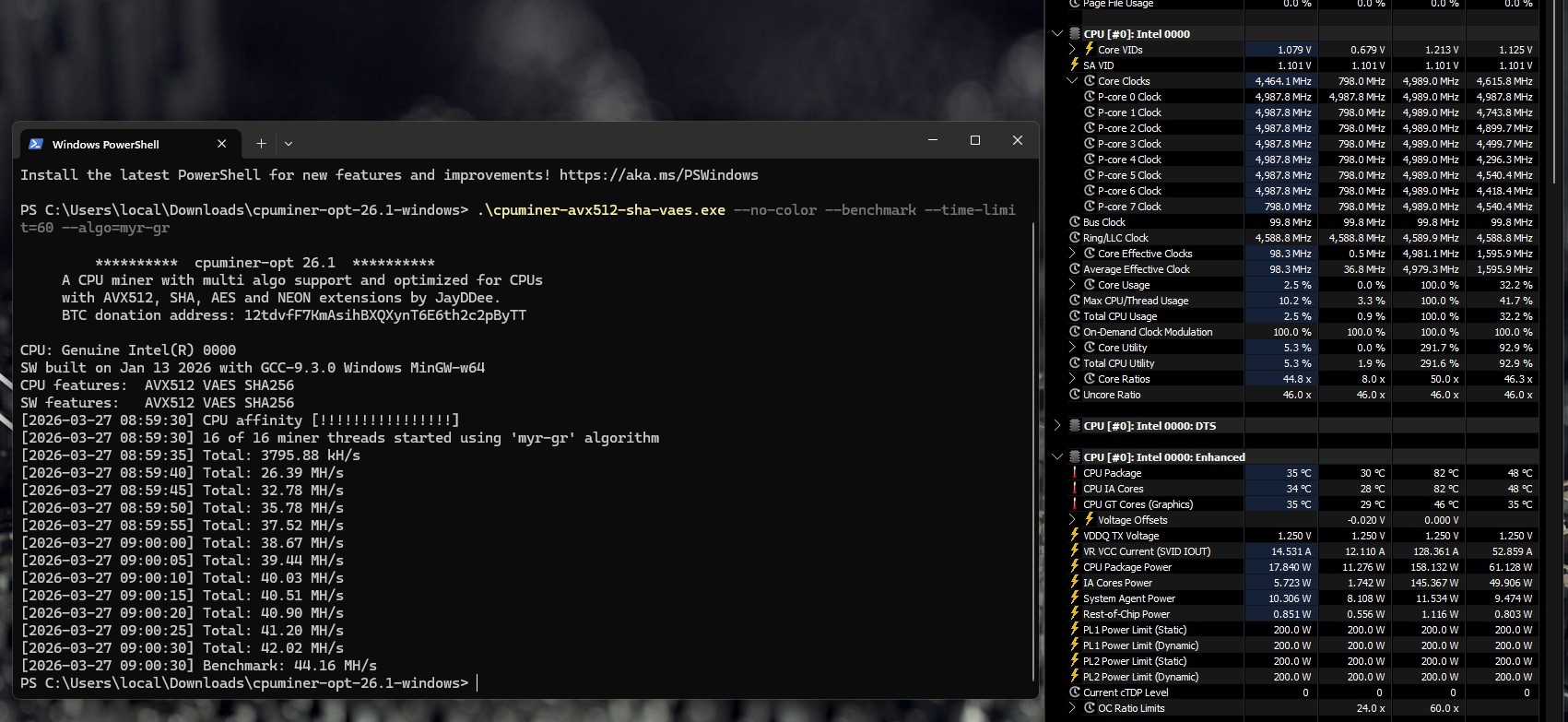Expand the CPU [#0]: Intel 0000: DTS group
Screen dimensions: 1568x722
pyautogui.click(x=1057, y=426)
